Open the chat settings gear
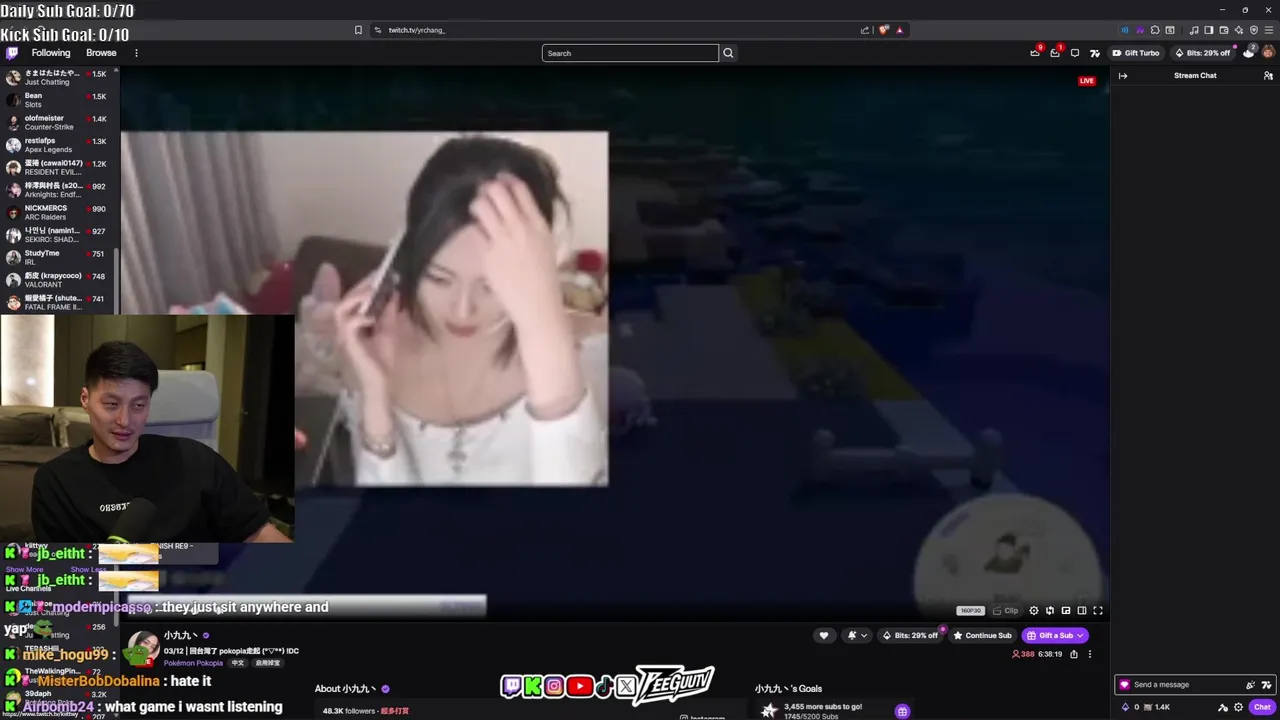This screenshot has height=720, width=1280. [x=1238, y=707]
